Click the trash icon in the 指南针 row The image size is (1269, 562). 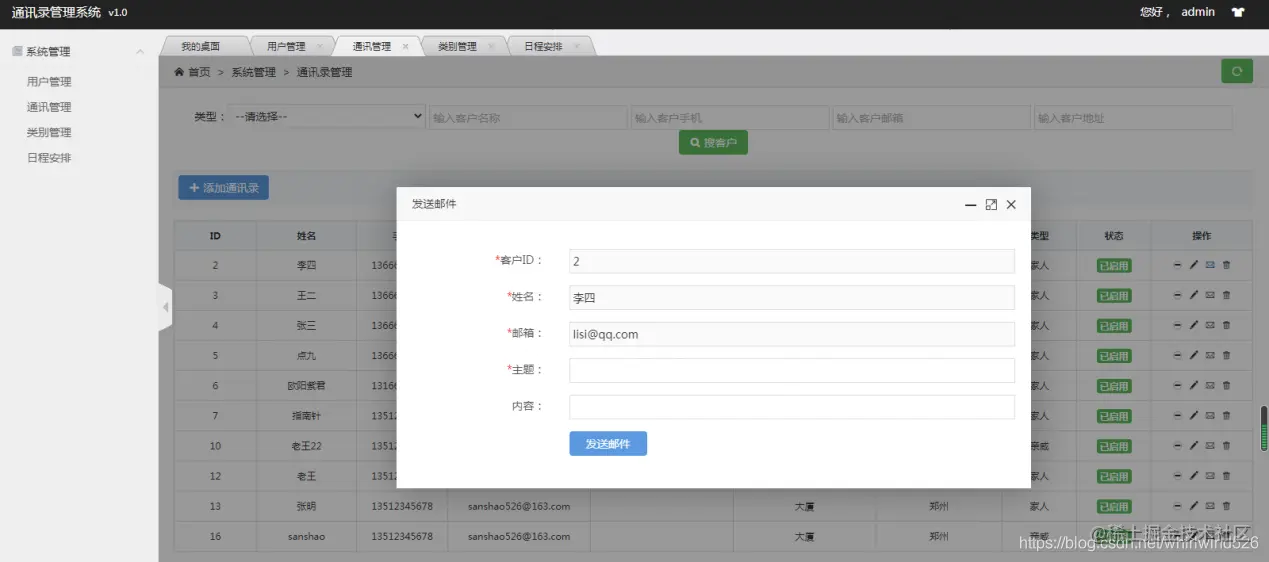1226,415
